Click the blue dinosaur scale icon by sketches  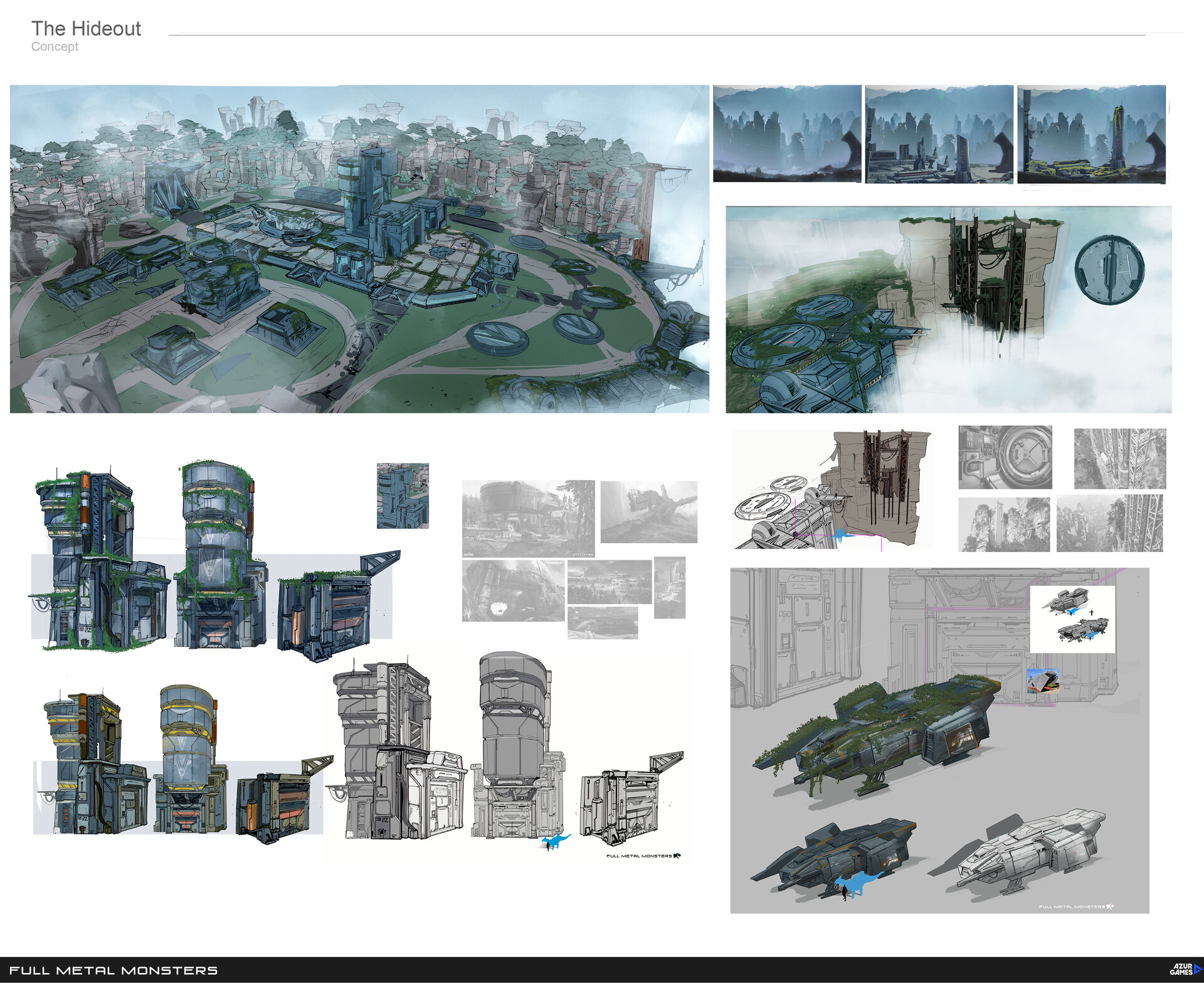coord(555,842)
